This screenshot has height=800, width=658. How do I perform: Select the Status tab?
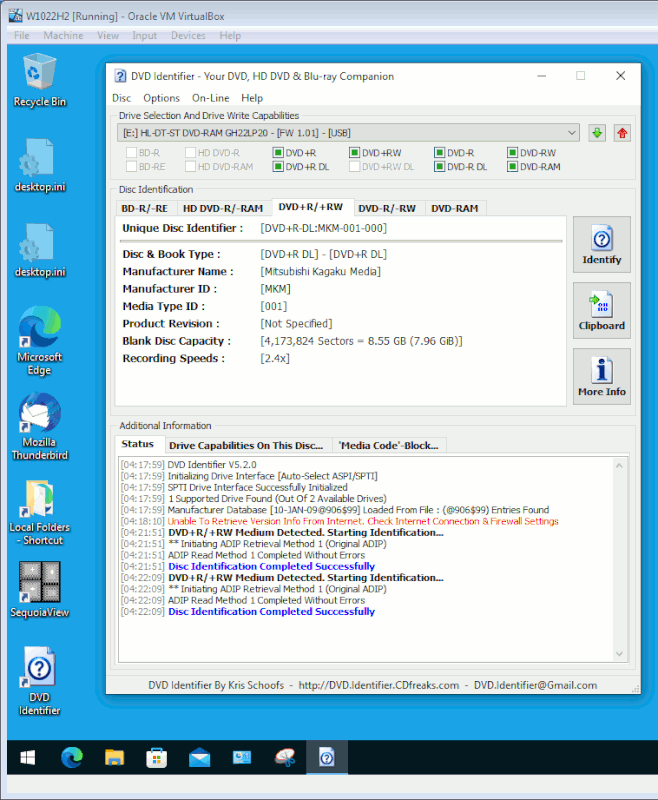(x=138, y=444)
